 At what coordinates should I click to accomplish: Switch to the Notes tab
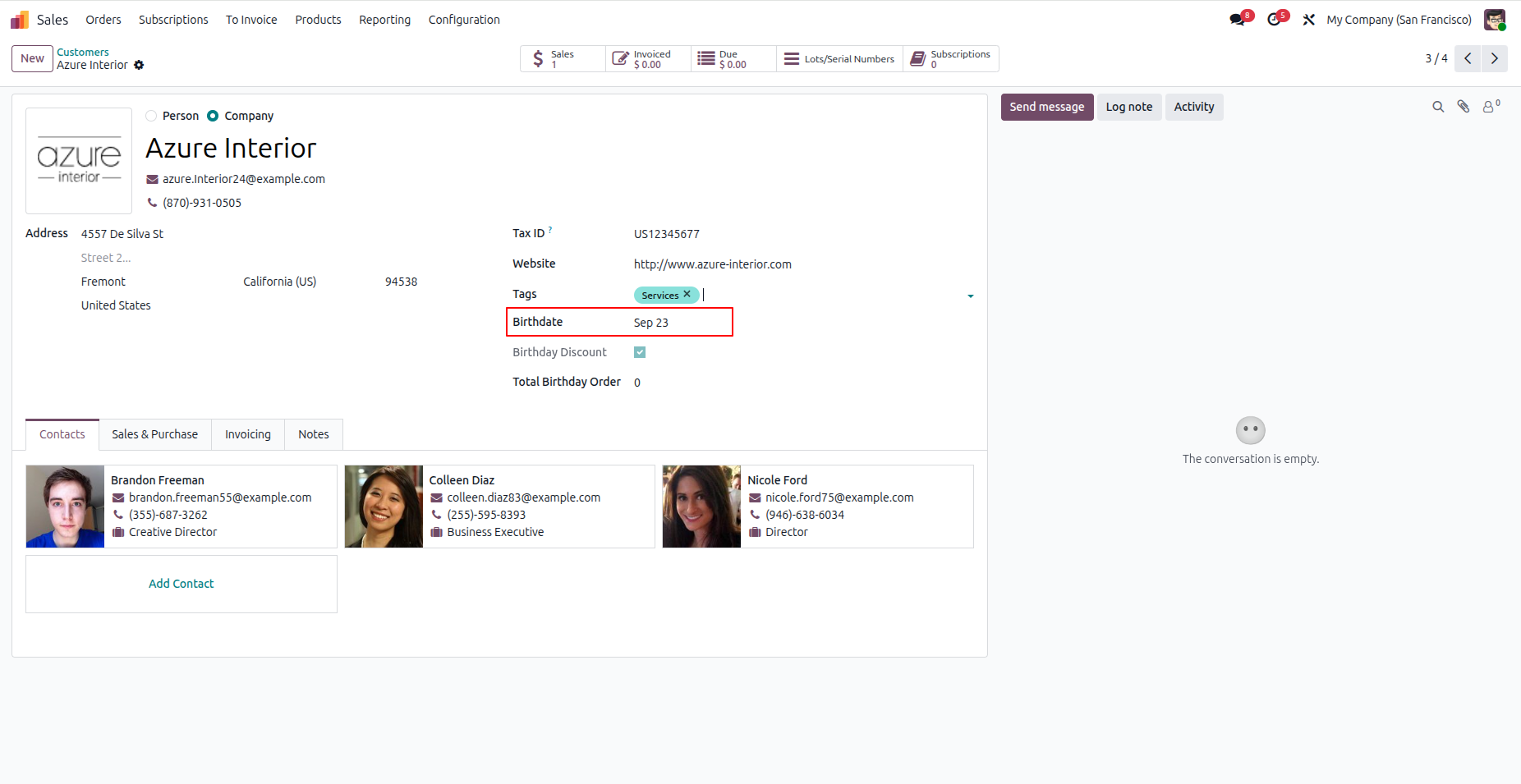pos(314,434)
